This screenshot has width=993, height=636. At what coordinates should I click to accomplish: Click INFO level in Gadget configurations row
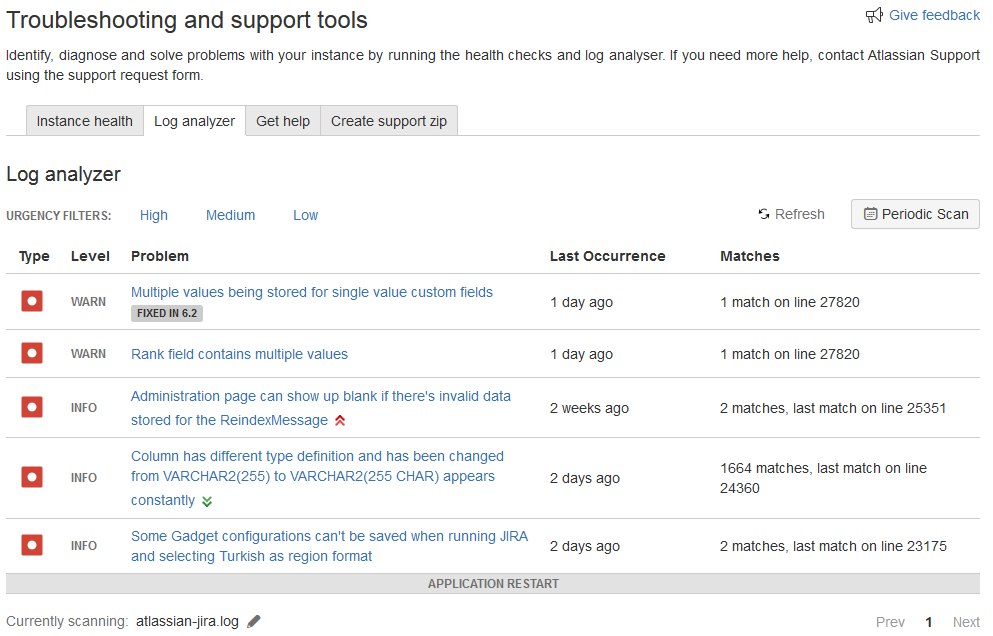click(x=84, y=545)
